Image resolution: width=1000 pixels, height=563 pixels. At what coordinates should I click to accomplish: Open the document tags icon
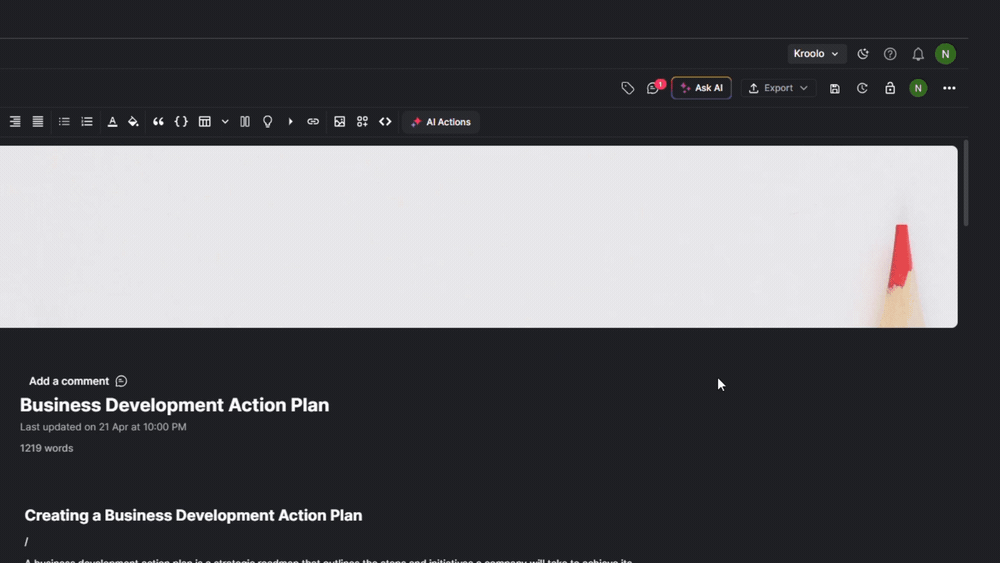[x=628, y=89]
